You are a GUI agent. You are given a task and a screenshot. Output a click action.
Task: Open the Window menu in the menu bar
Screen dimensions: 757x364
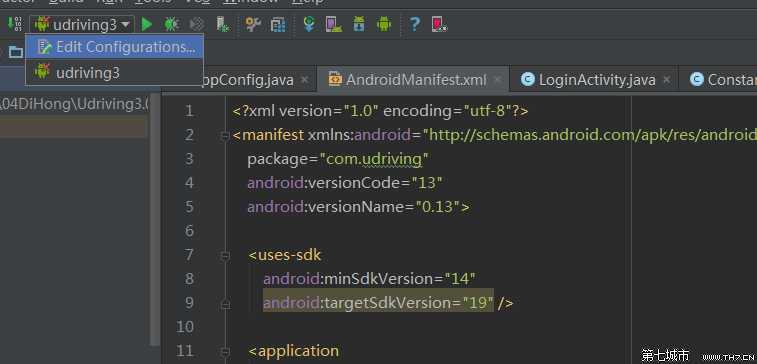pyautogui.click(x=251, y=2)
